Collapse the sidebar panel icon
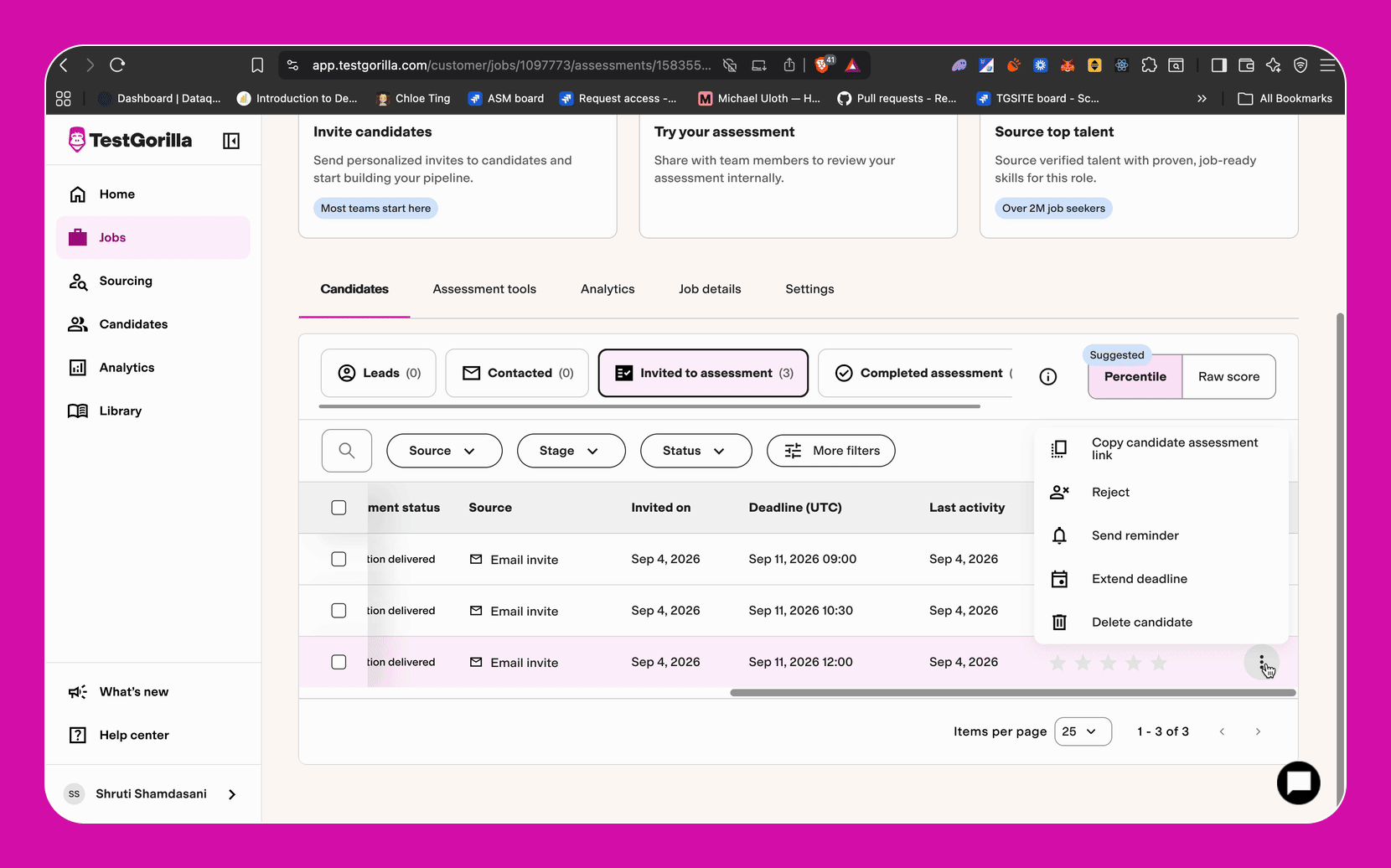Viewport: 1391px width, 868px height. pos(231,141)
